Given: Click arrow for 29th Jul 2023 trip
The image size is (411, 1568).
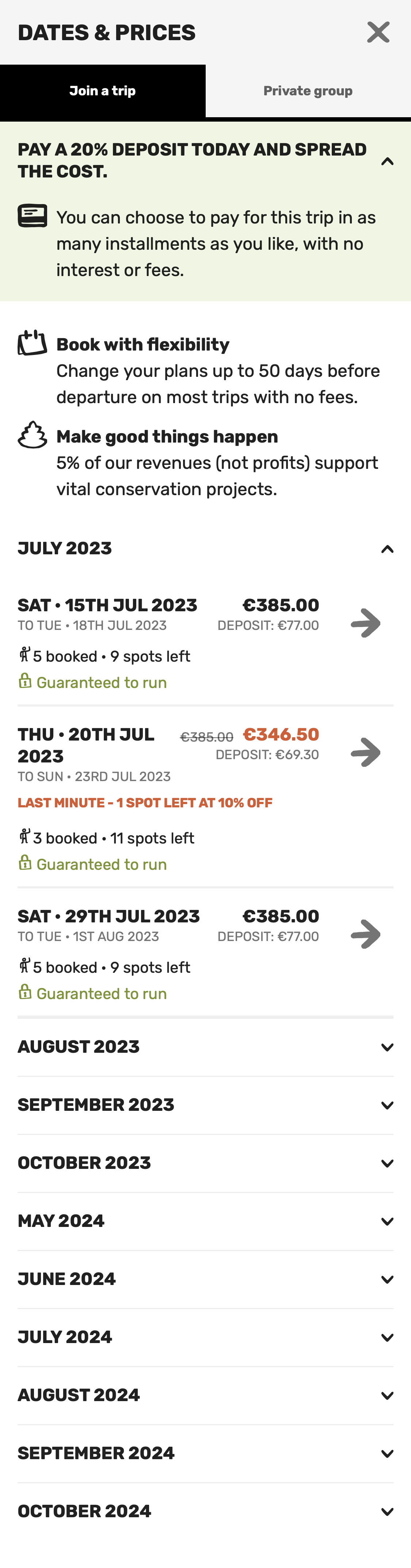Looking at the screenshot, I should coord(365,934).
